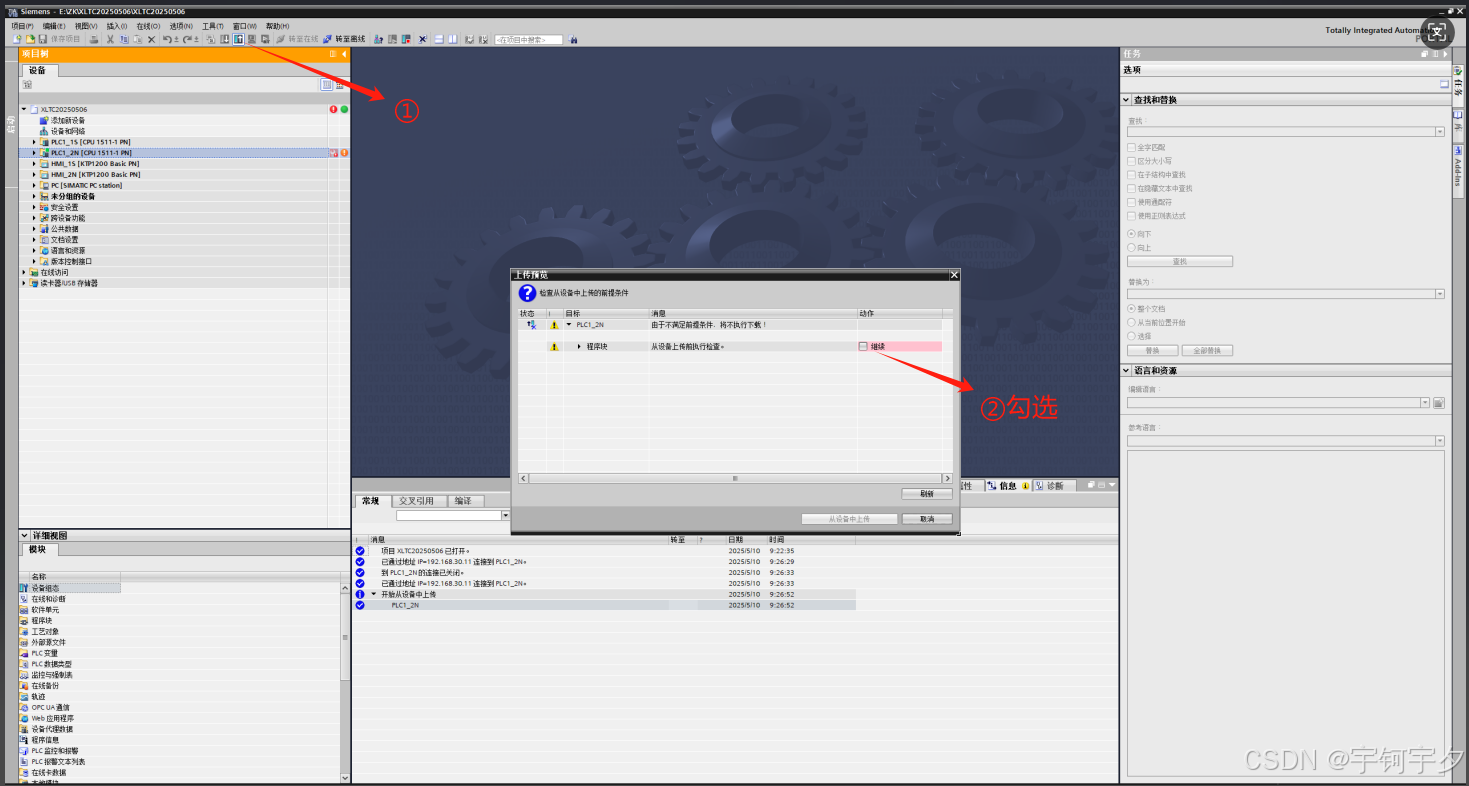Select the 向上 search direction radio

(1131, 247)
